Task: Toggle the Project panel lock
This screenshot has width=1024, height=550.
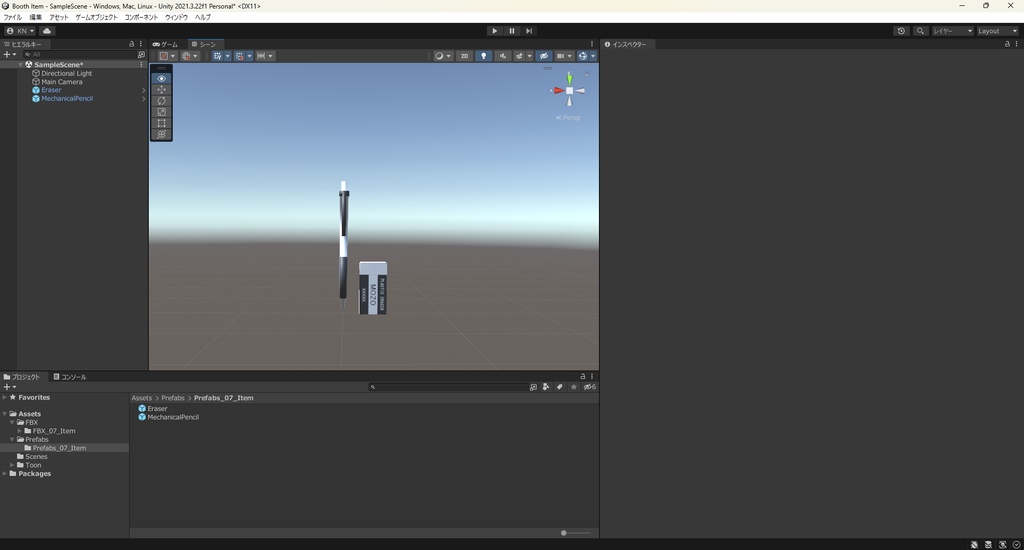Action: pyautogui.click(x=583, y=376)
